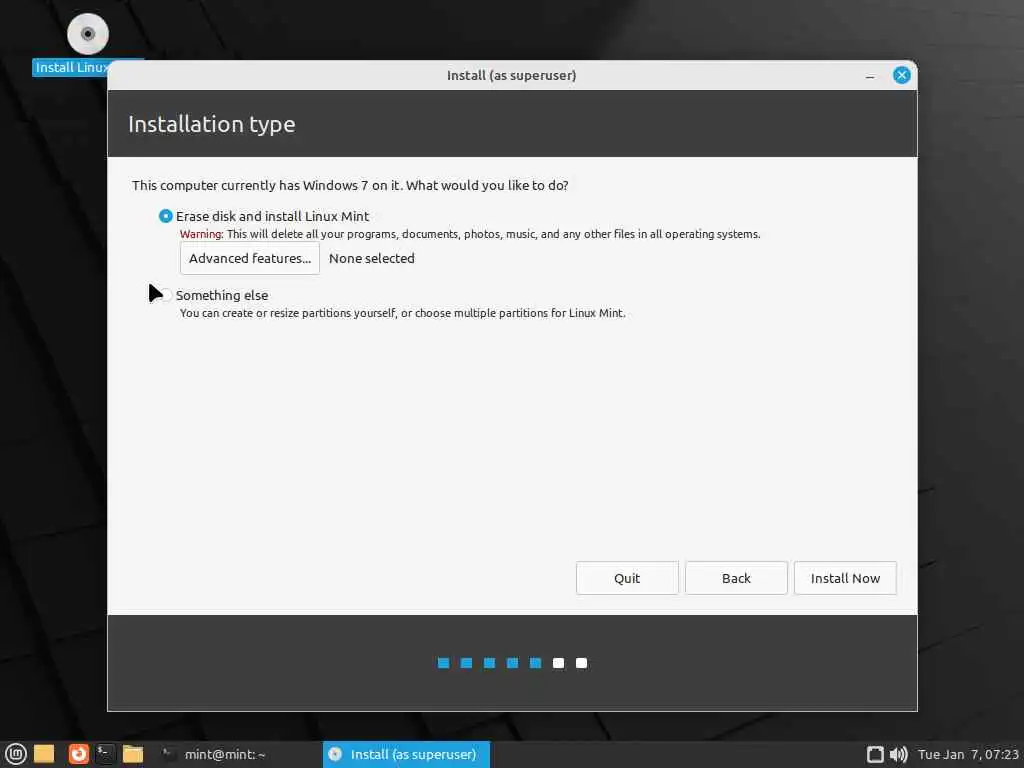Open the Terminal launcher in panel
The image size is (1024, 768).
[x=104, y=754]
